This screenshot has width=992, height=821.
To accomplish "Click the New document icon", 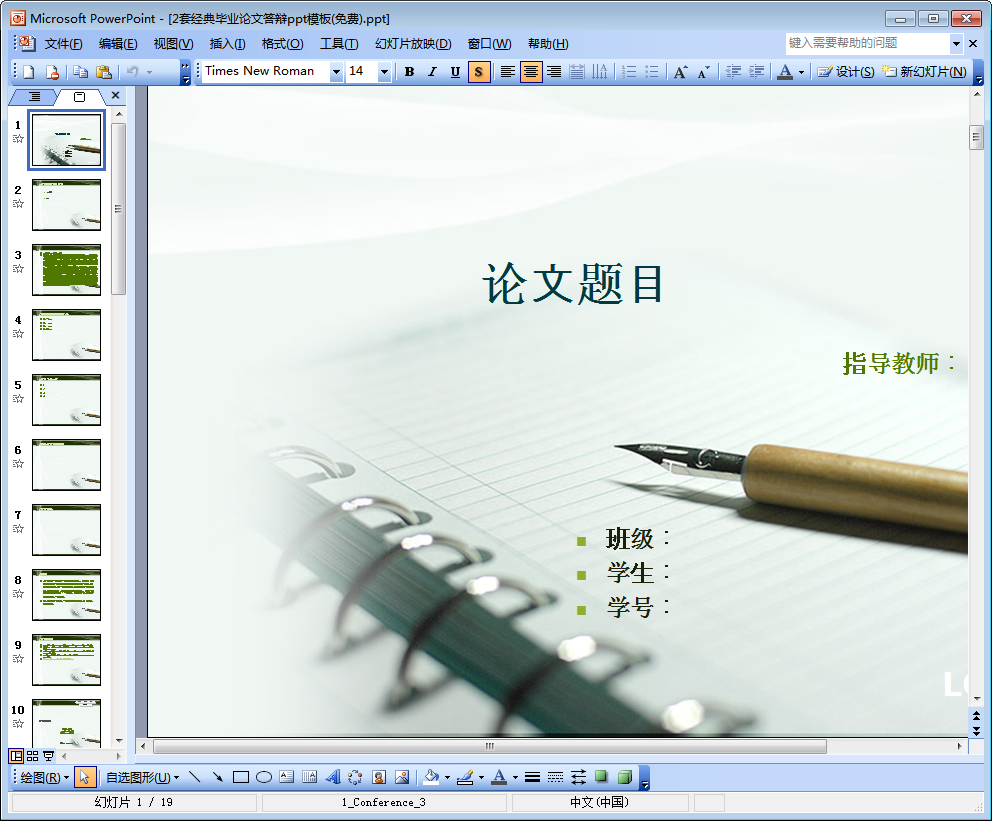I will (x=28, y=71).
